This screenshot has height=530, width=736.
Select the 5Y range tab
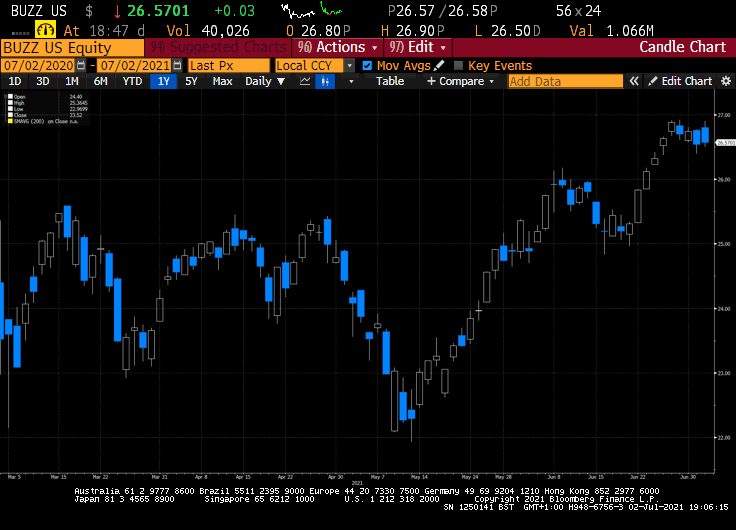pos(191,81)
